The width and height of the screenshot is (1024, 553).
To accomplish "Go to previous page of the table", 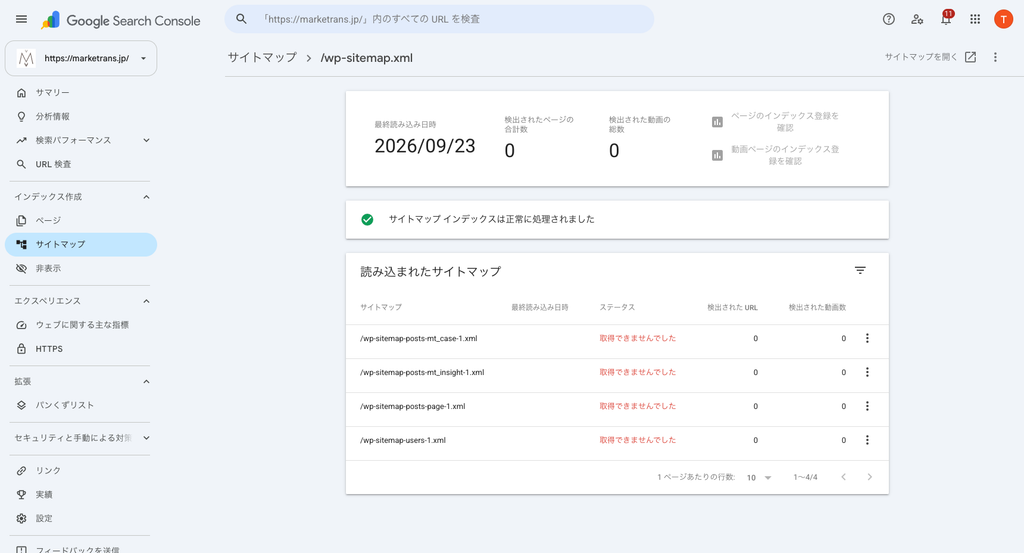I will (843, 477).
